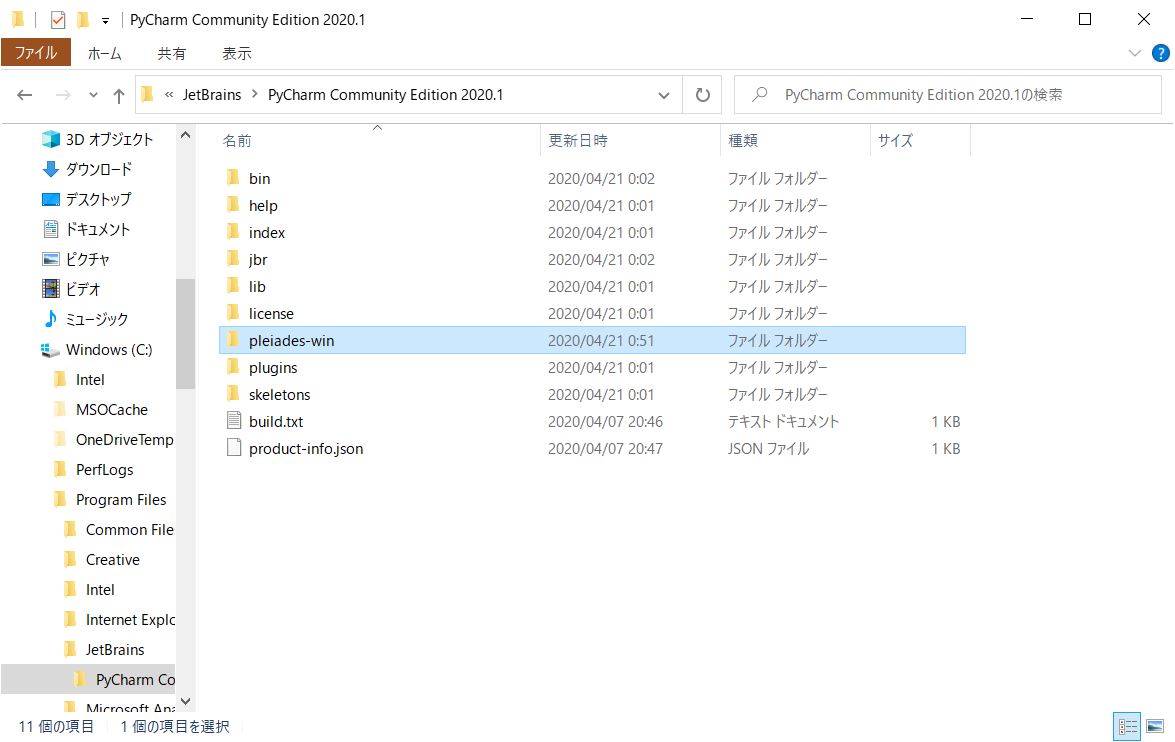1175x742 pixels.
Task: Select OneDriveTemp folder in tree
Action: point(124,439)
